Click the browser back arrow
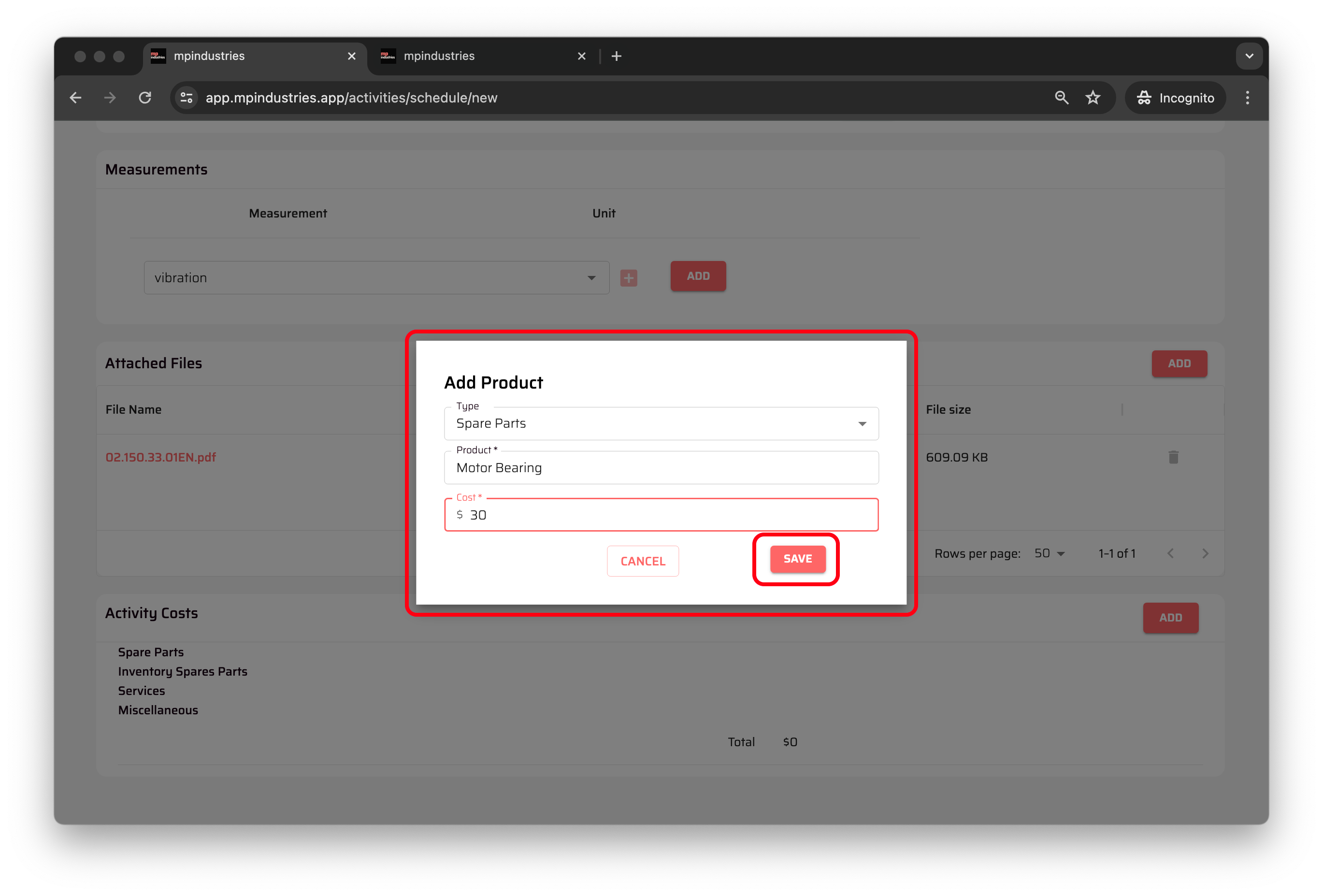1323x896 pixels. (x=76, y=98)
